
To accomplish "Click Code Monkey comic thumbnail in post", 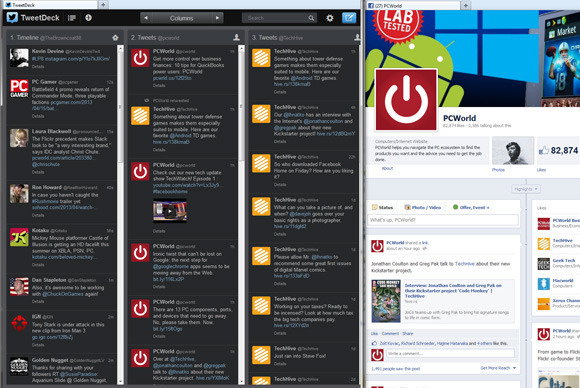I will (386, 301).
